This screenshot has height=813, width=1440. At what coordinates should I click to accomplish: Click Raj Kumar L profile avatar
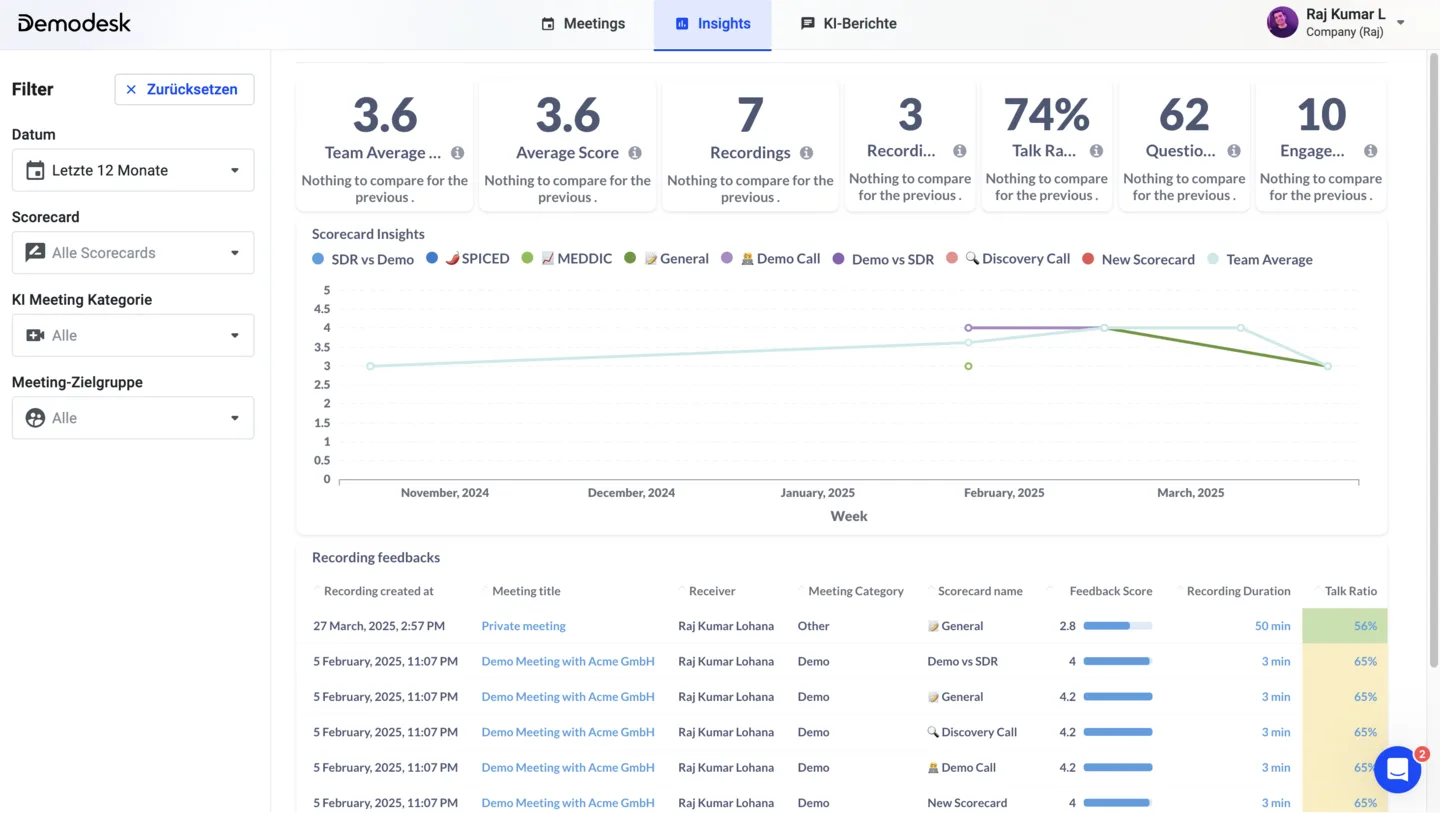[x=1282, y=22]
